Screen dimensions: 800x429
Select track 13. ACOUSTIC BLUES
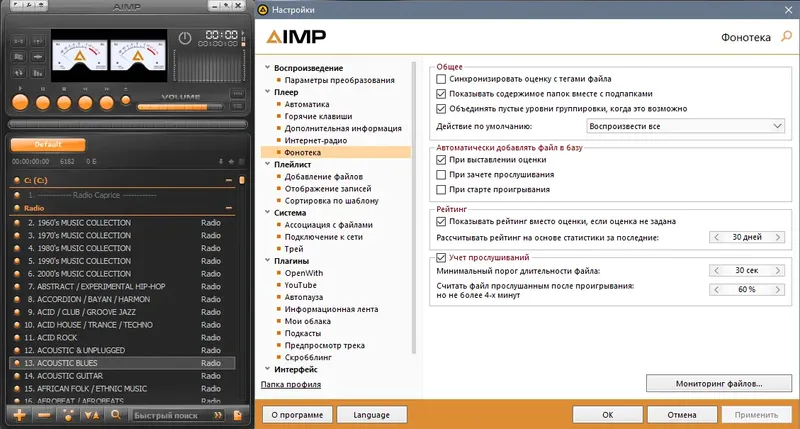point(122,363)
